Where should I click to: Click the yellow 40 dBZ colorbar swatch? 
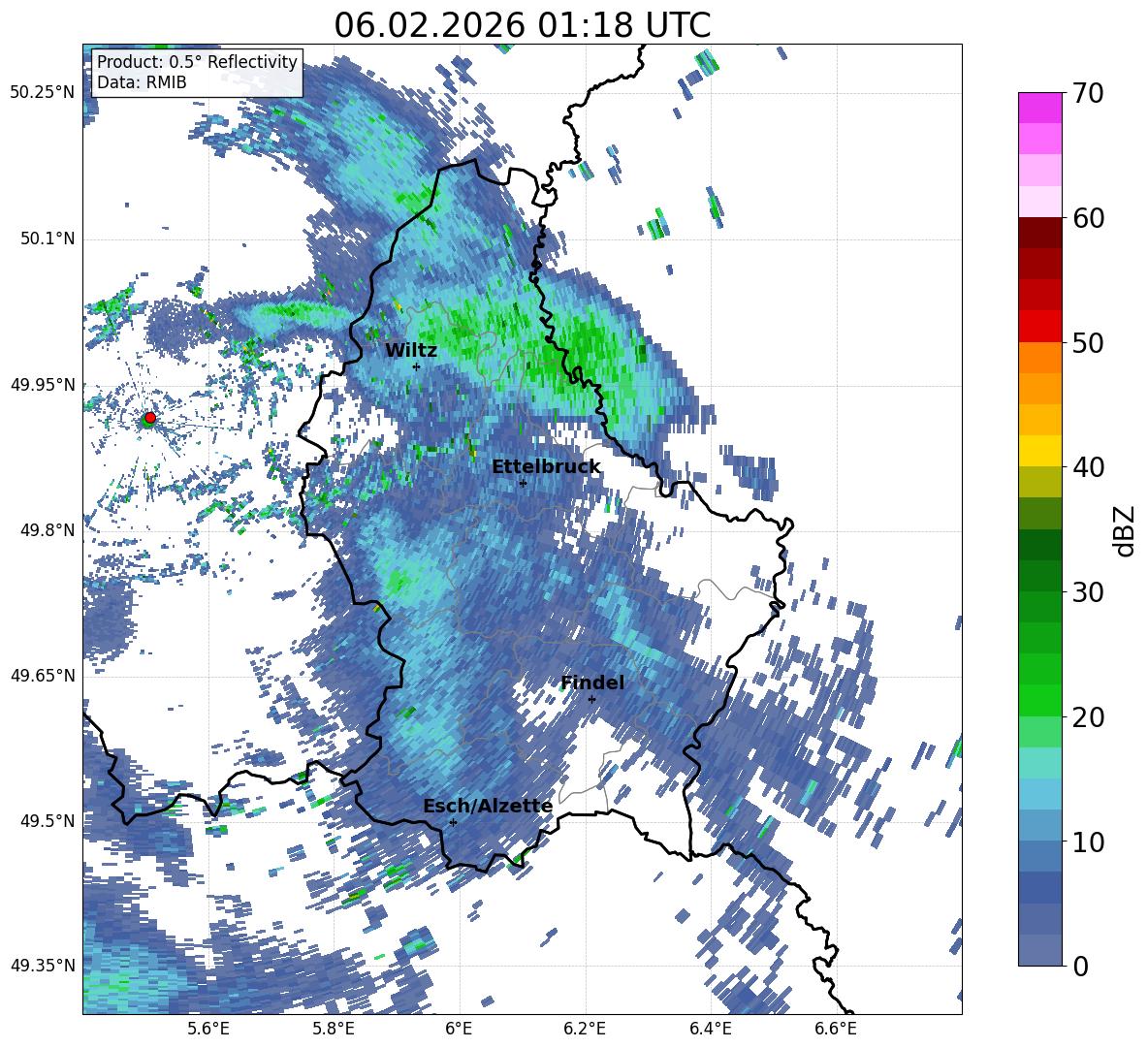point(1039,450)
